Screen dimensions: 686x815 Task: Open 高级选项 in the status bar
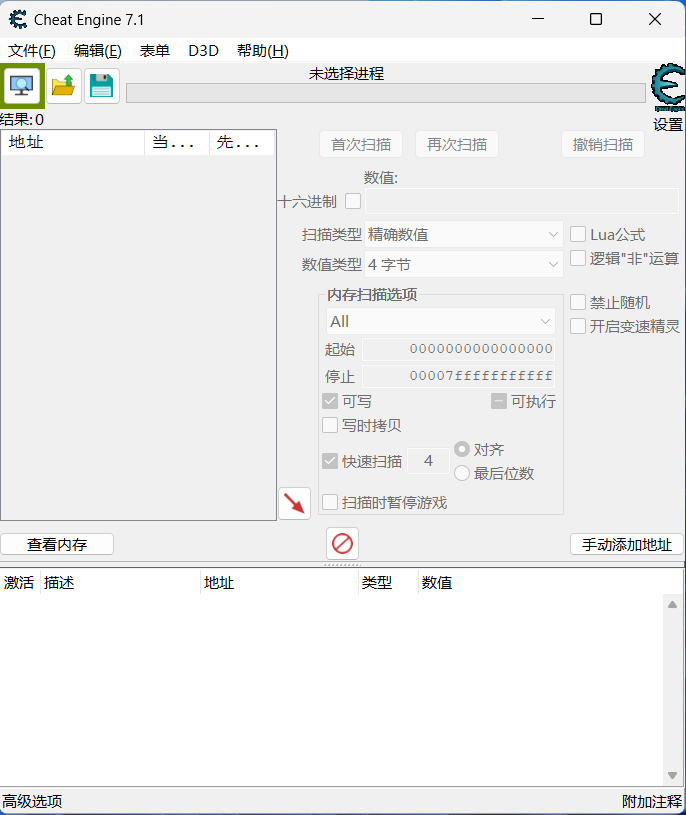point(32,801)
